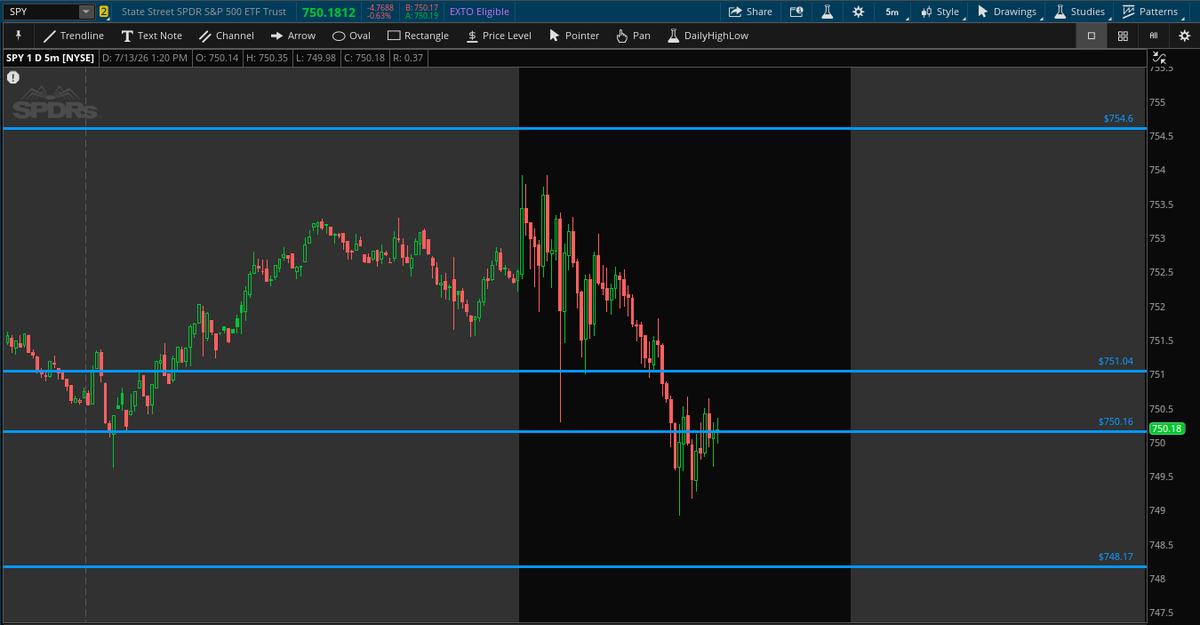Select the Oval shape tool
The width and height of the screenshot is (1200, 625).
(x=351, y=35)
